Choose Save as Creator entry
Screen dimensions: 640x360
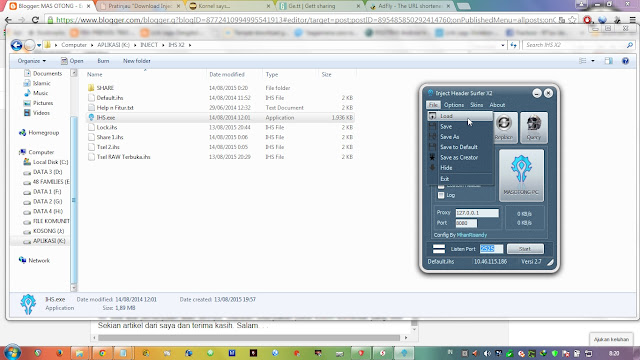460,157
